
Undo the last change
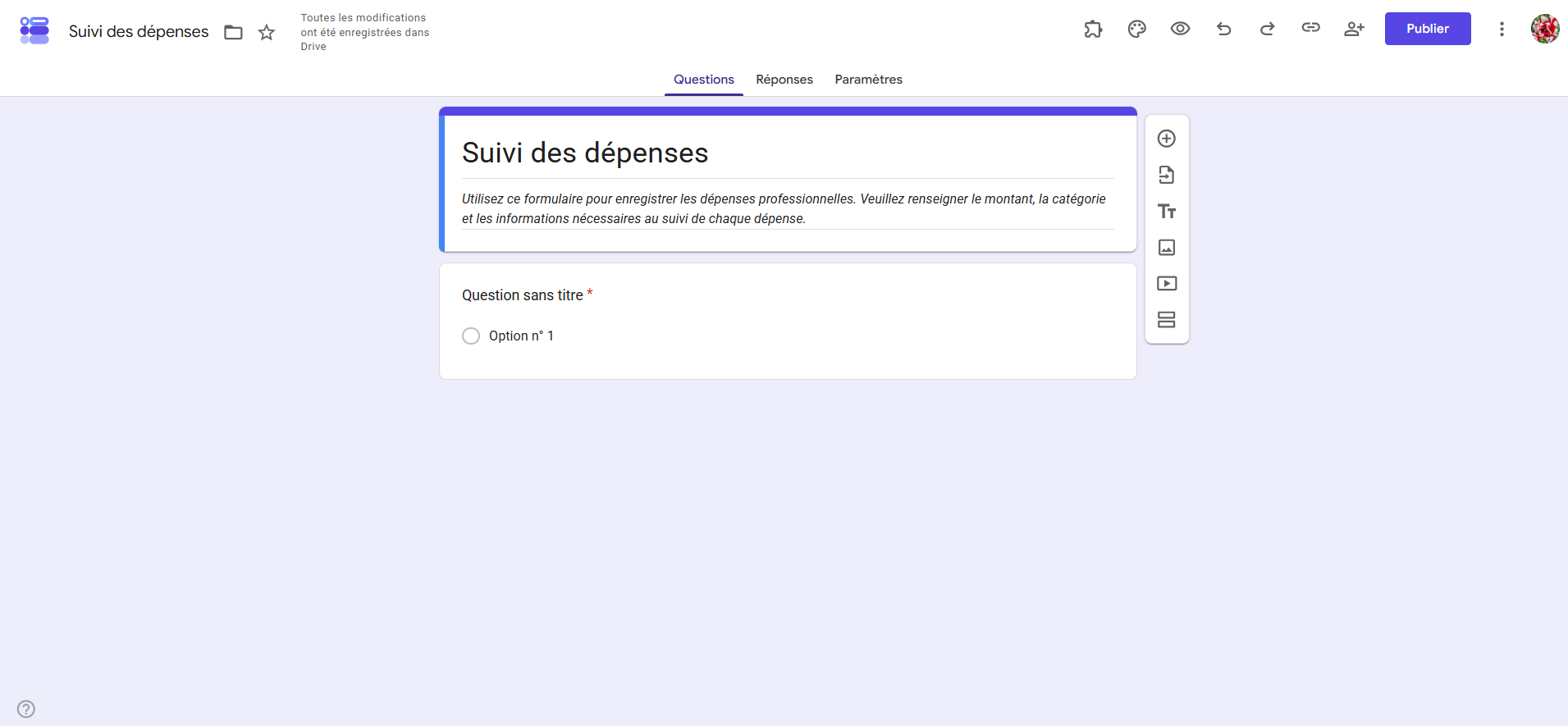(x=1223, y=29)
